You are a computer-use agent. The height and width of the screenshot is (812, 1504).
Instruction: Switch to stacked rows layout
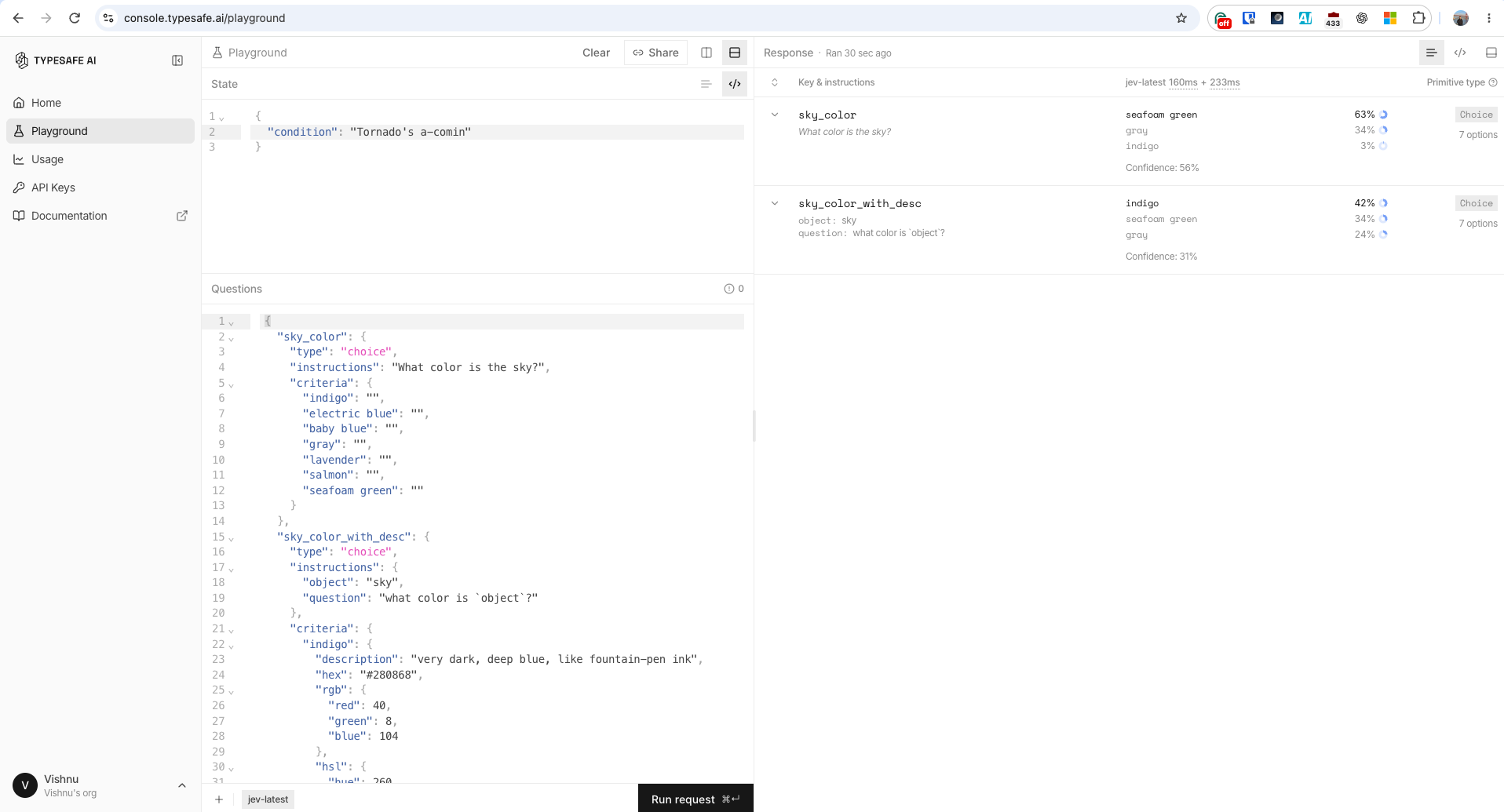735,53
